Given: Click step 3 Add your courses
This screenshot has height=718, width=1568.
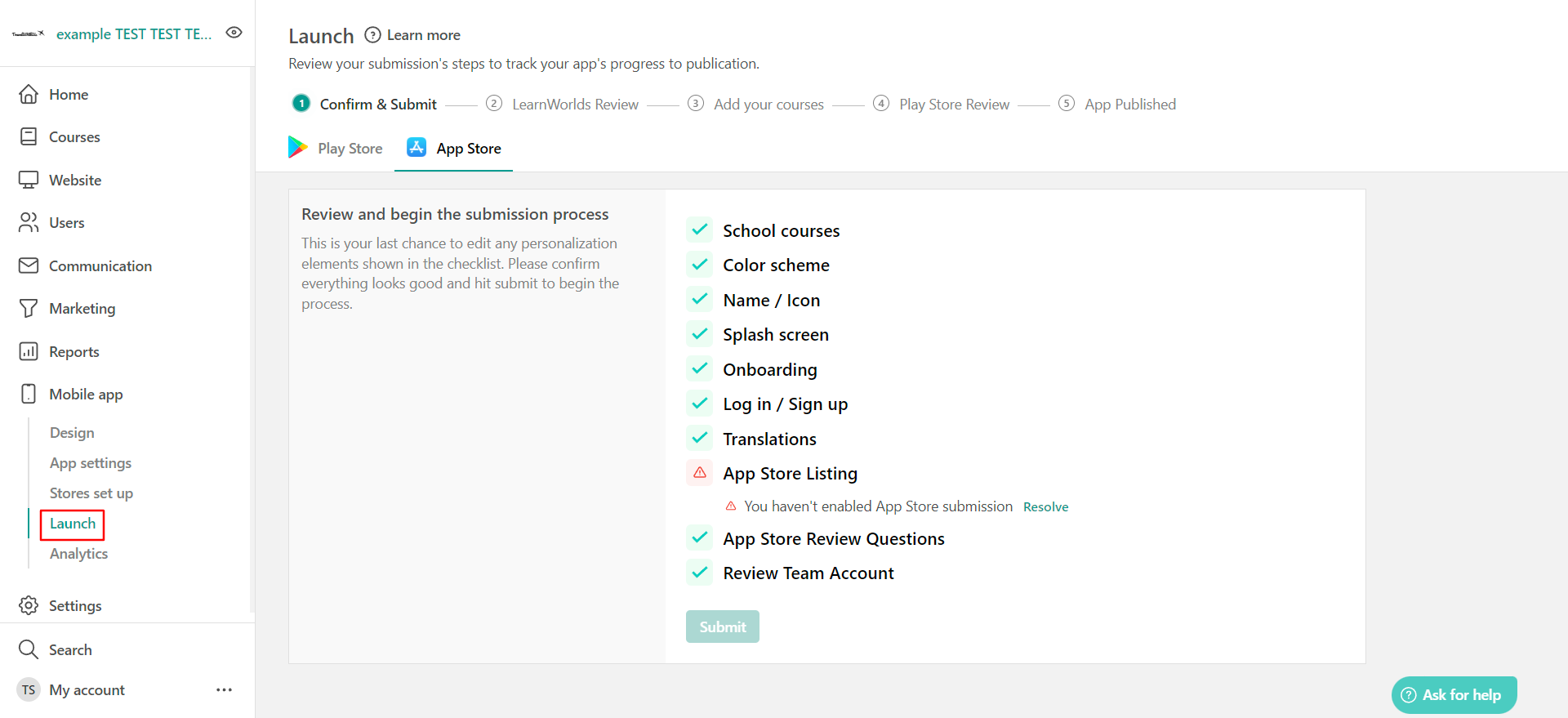Looking at the screenshot, I should coord(756,104).
